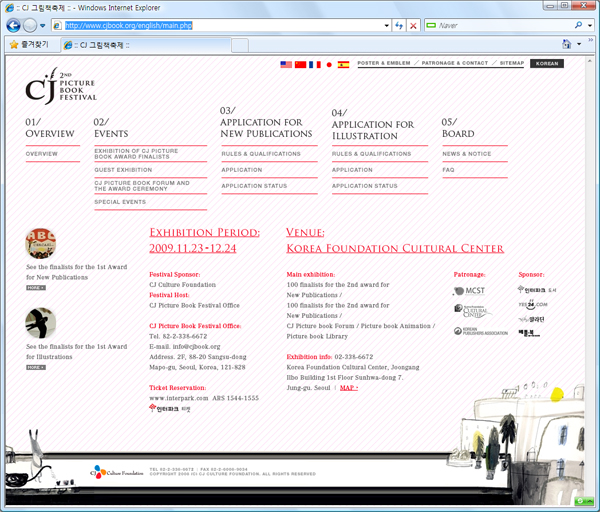Open the Special Events menu item

120,202
